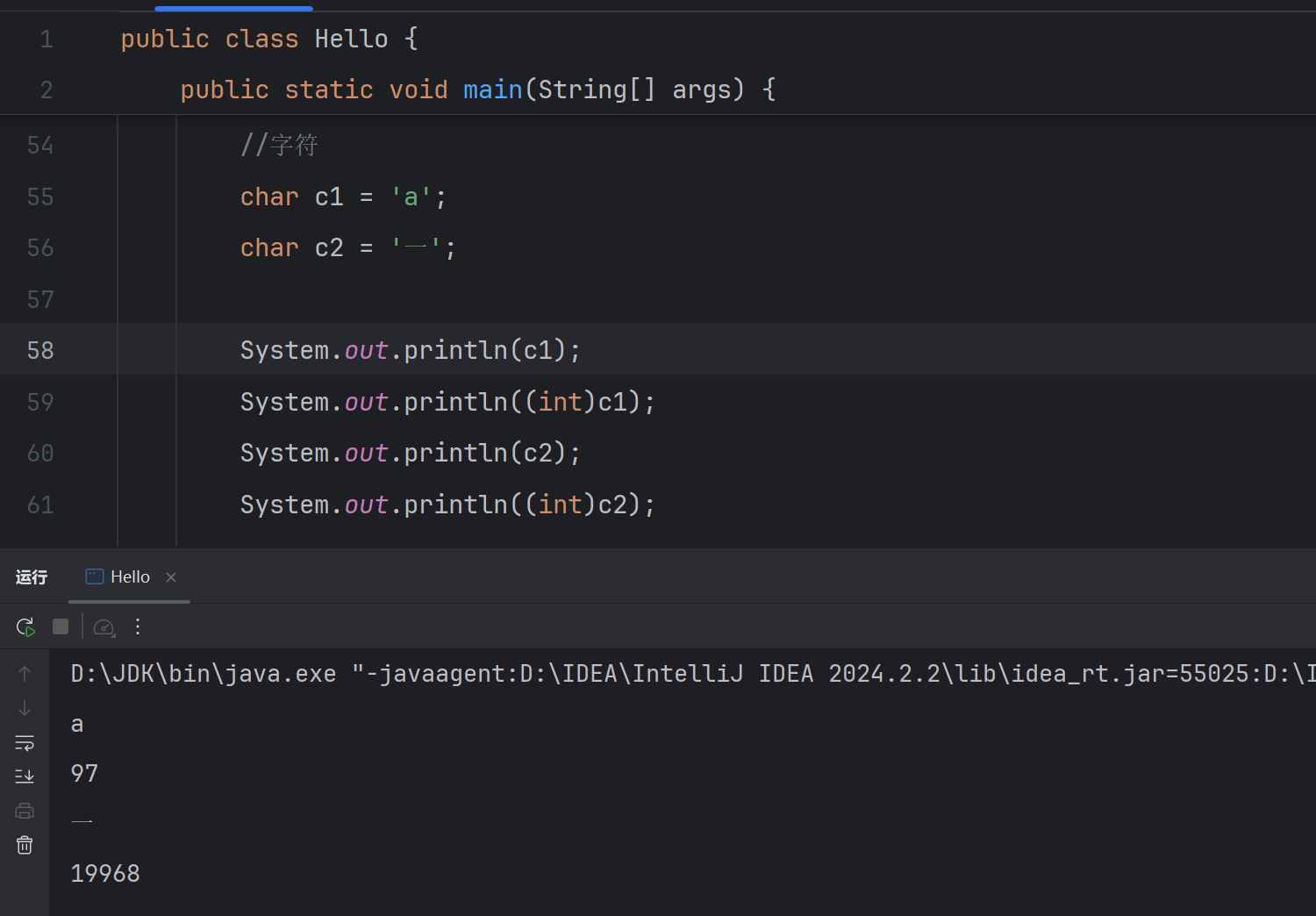Click line number 56 in gutter
Viewport: 1316px width, 916px height.
click(40, 247)
